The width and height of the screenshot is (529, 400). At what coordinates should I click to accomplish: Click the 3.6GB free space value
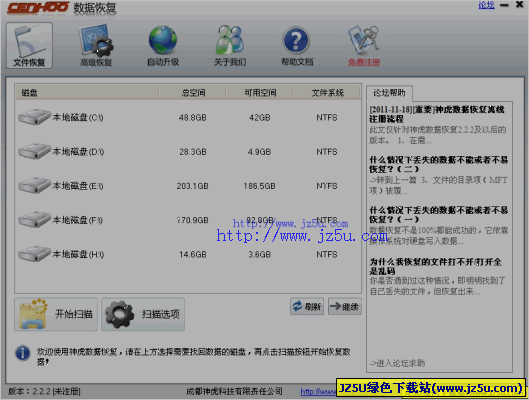259,254
